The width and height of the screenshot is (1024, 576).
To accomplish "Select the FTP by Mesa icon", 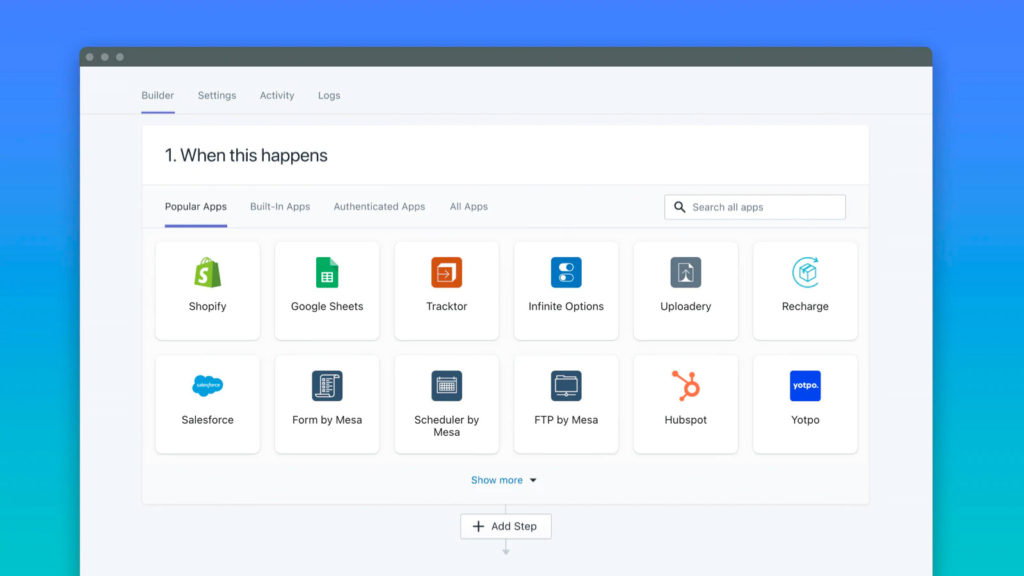I will (566, 386).
